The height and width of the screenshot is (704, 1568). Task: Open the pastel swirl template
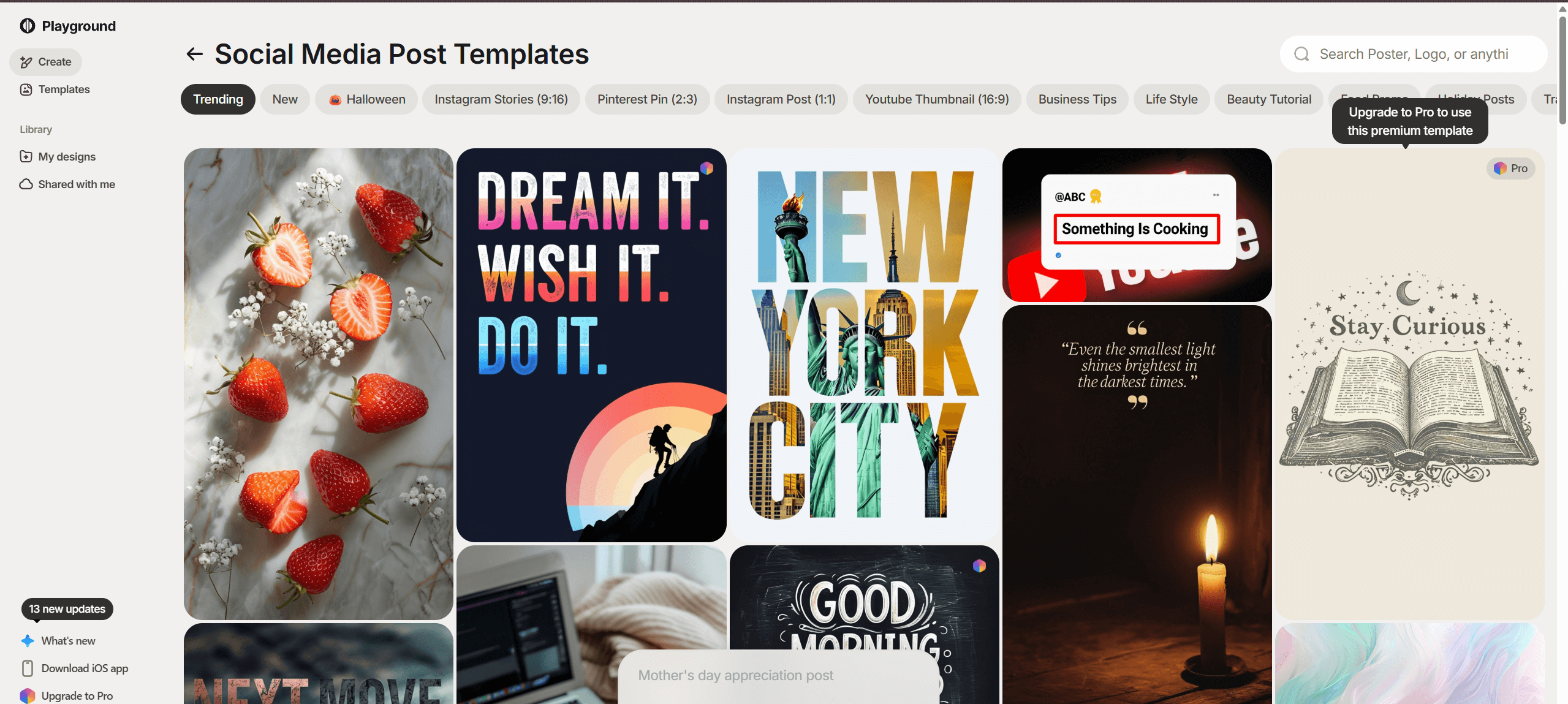coord(1409,664)
